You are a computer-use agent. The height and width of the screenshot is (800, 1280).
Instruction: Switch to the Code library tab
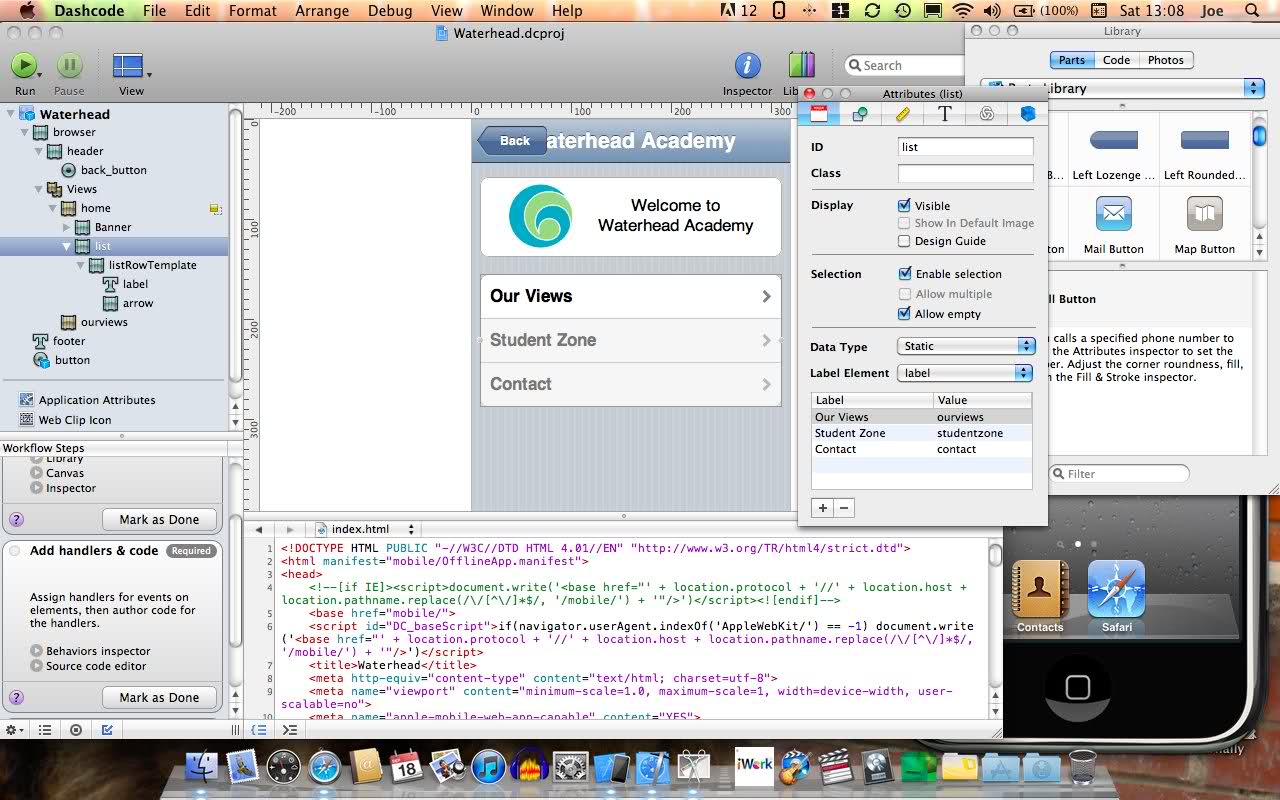click(x=1116, y=60)
